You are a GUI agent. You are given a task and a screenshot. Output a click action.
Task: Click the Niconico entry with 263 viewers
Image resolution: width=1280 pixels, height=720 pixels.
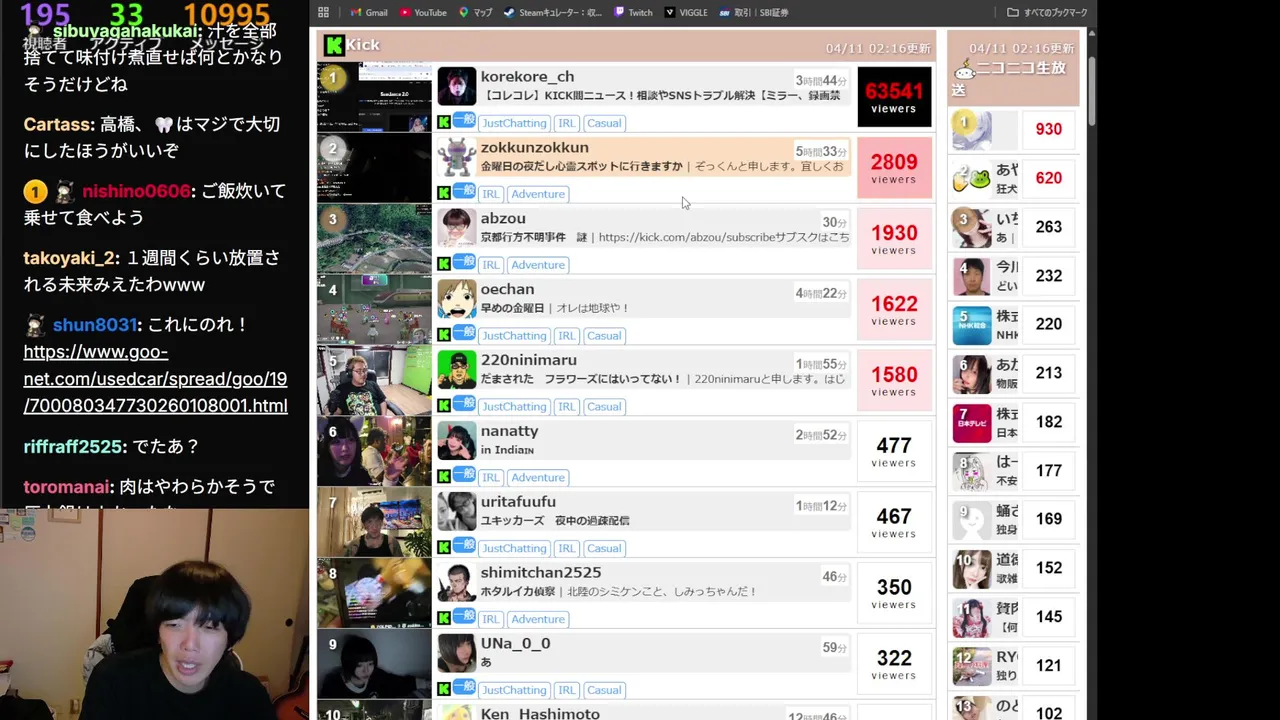point(1013,227)
